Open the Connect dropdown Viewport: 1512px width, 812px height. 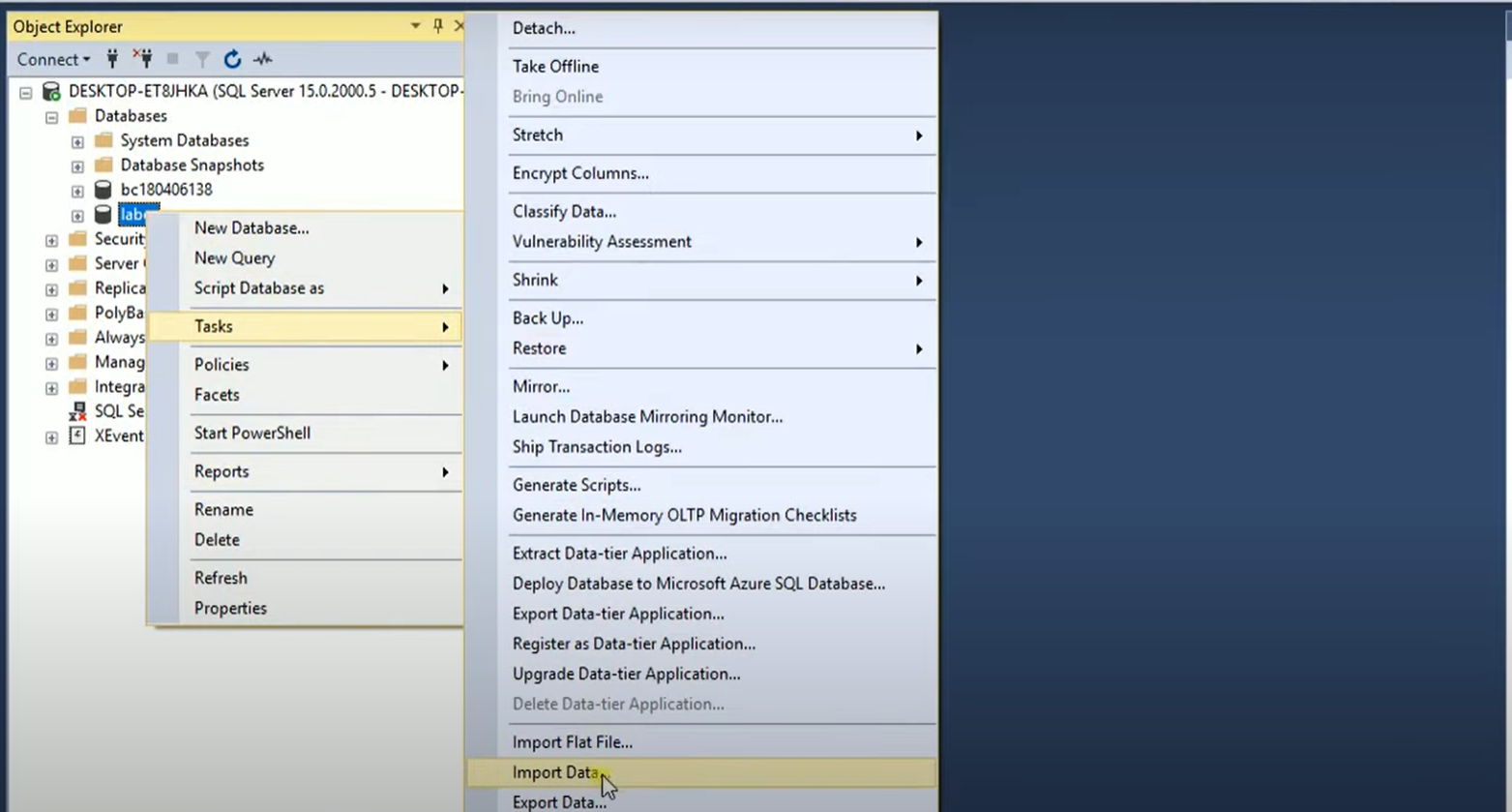tap(53, 59)
